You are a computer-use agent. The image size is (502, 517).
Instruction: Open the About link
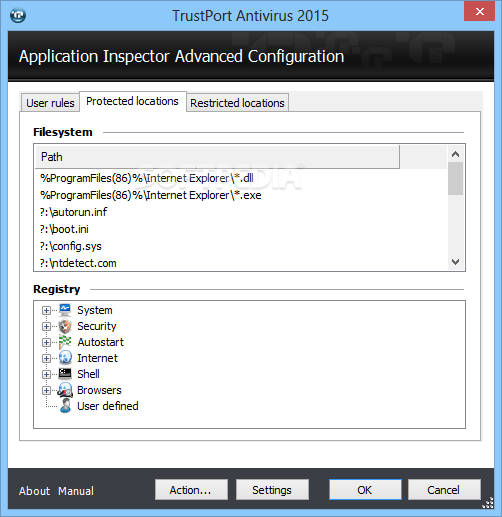coord(34,491)
